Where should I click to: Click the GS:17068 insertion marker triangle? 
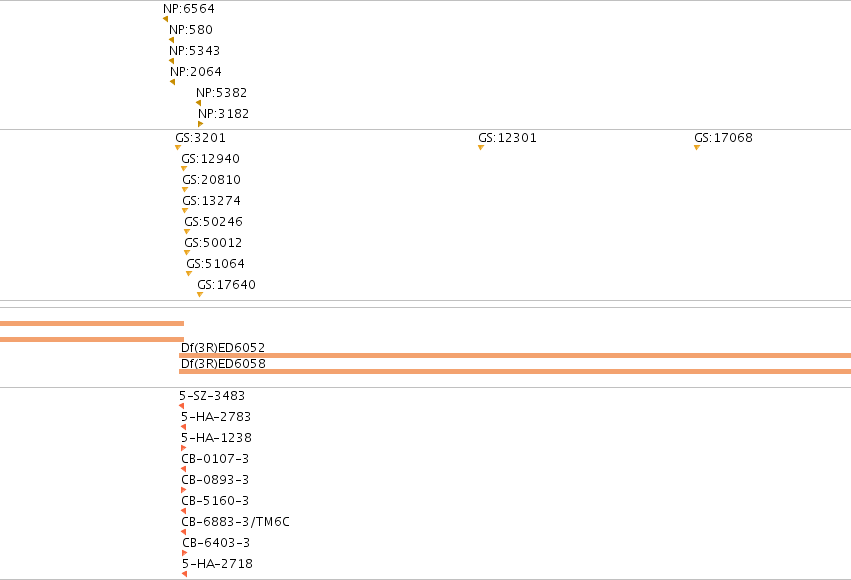click(x=697, y=148)
